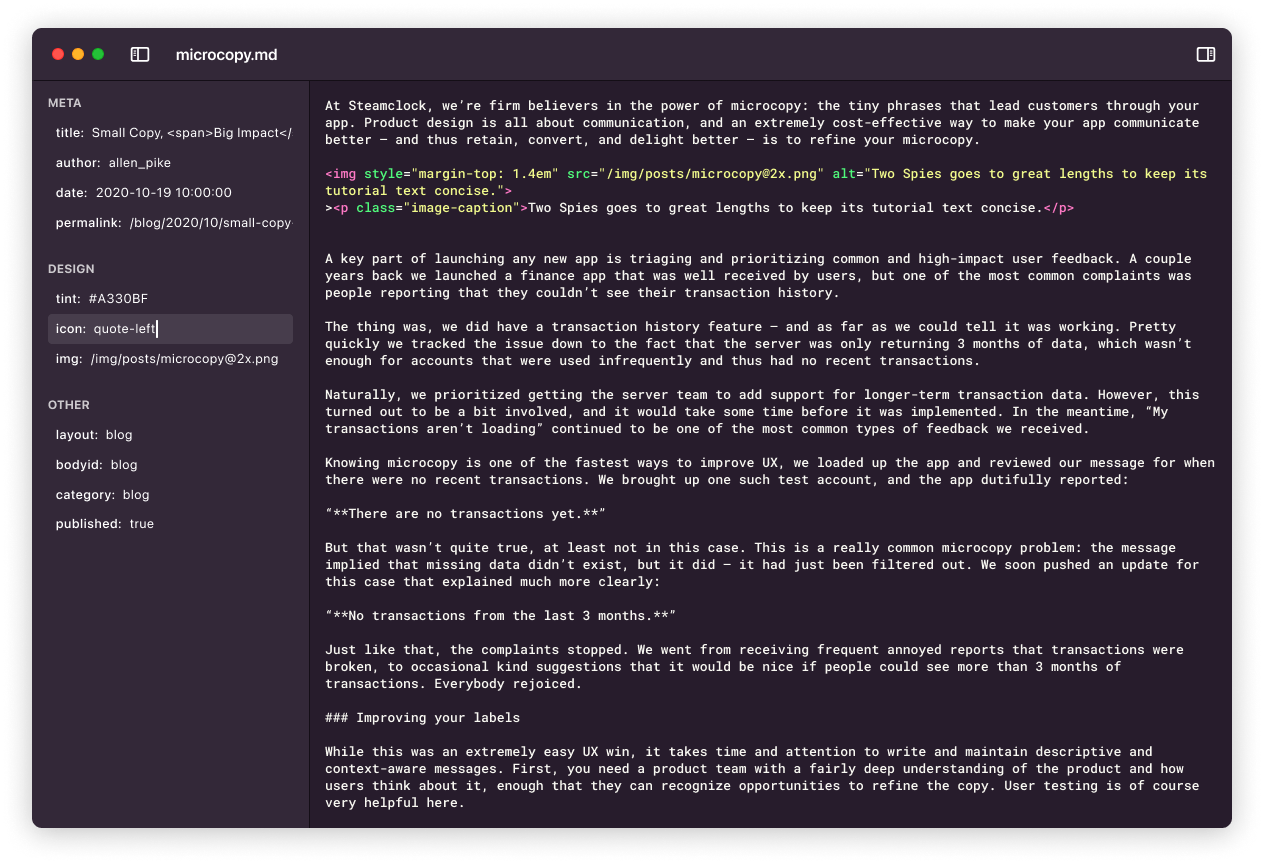Edit the published field true
Viewport: 1264px width, 864px height.
pyautogui.click(x=142, y=524)
